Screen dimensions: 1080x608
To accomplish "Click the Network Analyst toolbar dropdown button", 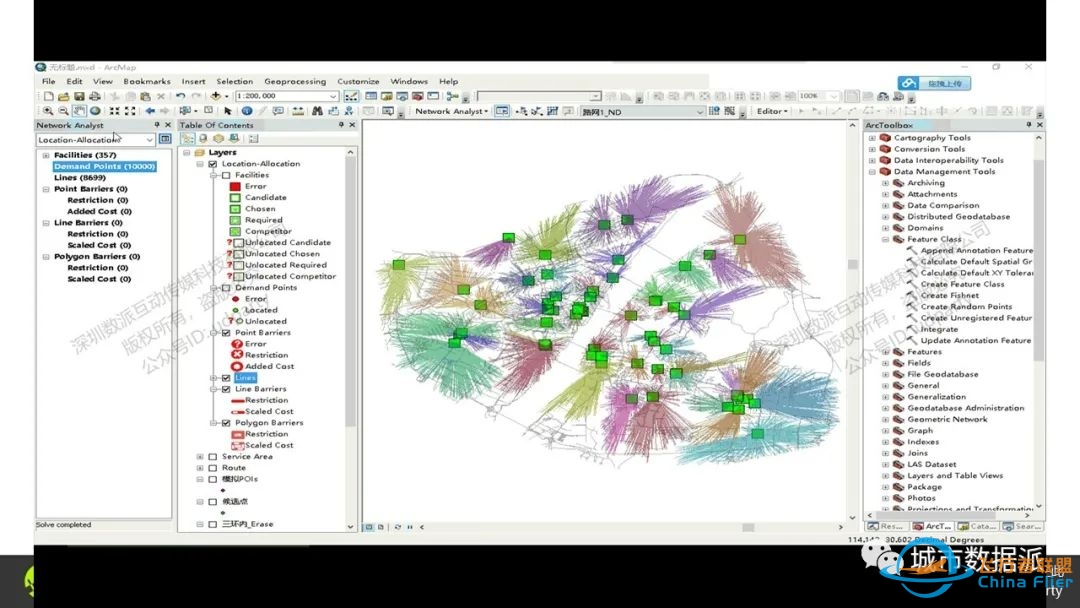I will pyautogui.click(x=452, y=111).
